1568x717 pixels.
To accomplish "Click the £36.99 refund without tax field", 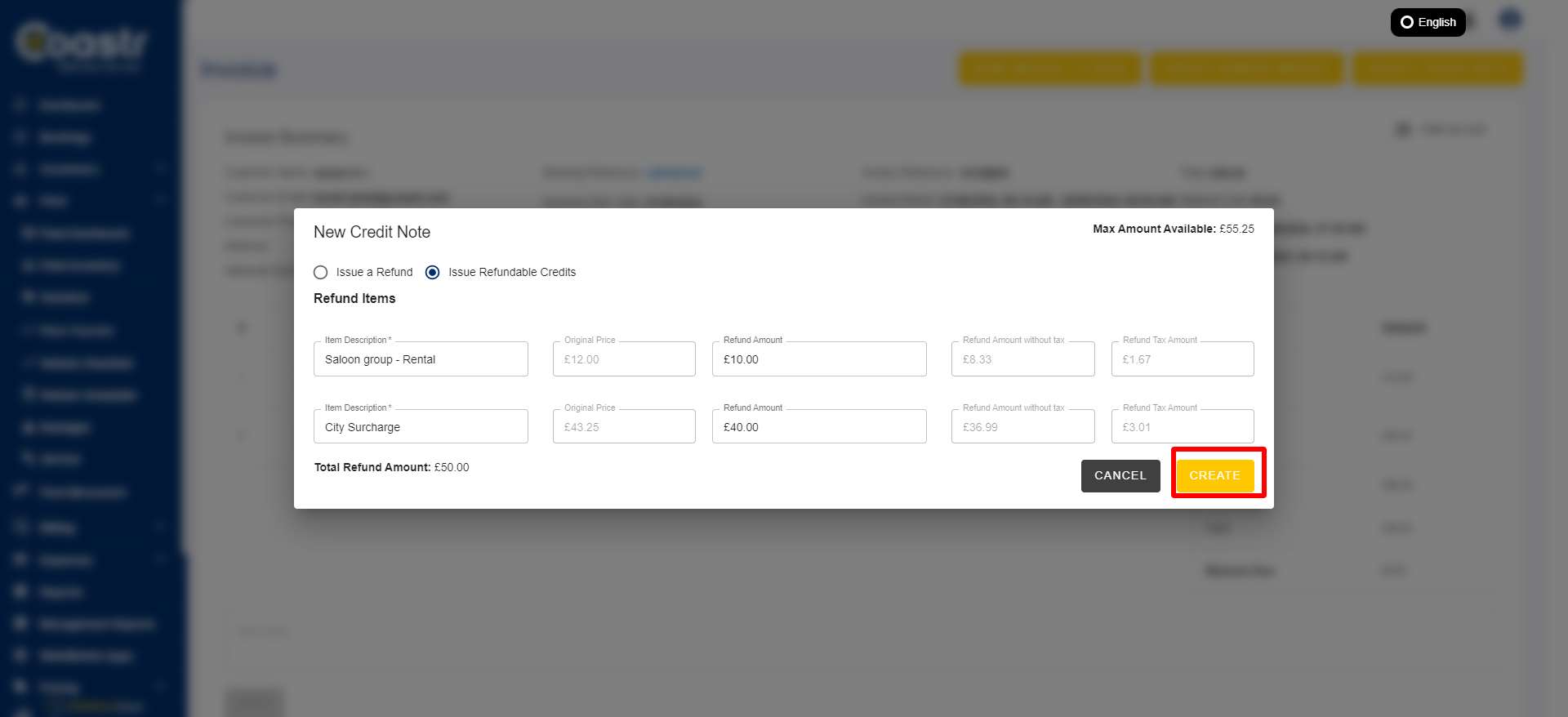I will coord(1022,427).
